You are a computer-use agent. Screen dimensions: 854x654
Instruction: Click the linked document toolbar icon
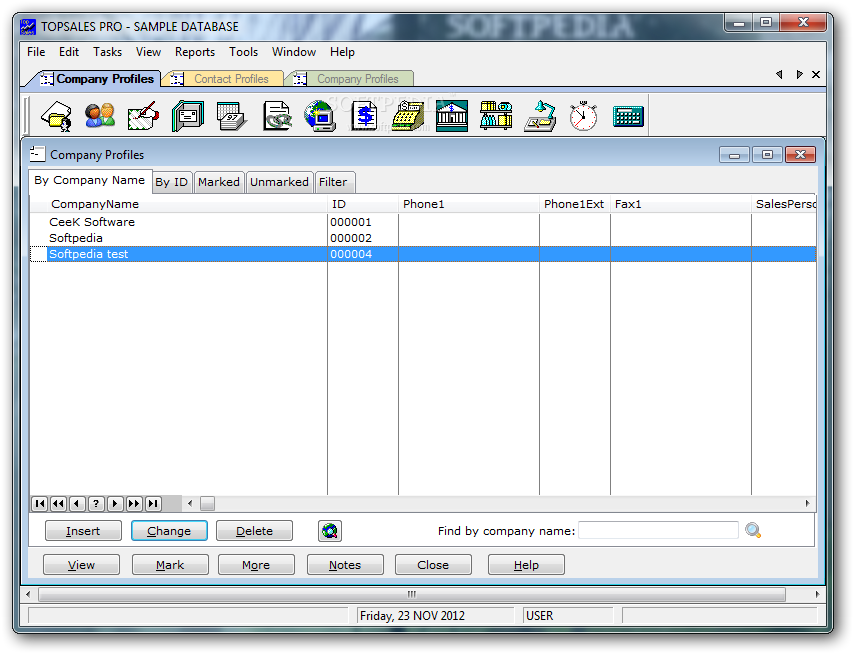[277, 116]
